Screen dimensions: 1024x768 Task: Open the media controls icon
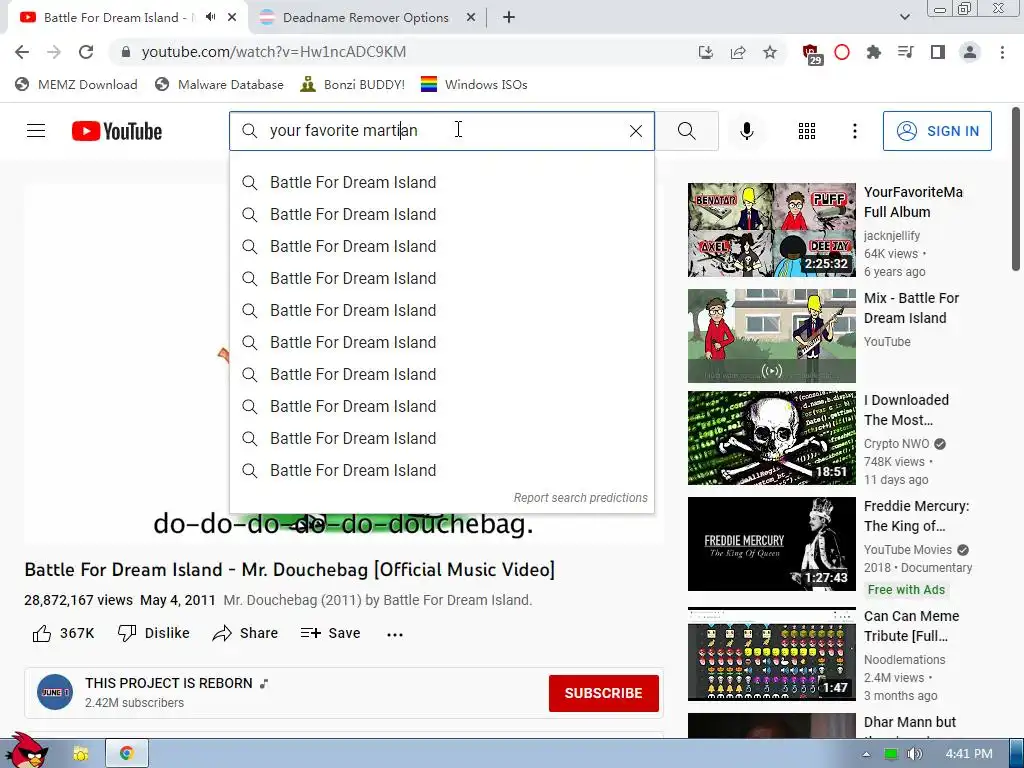906,52
